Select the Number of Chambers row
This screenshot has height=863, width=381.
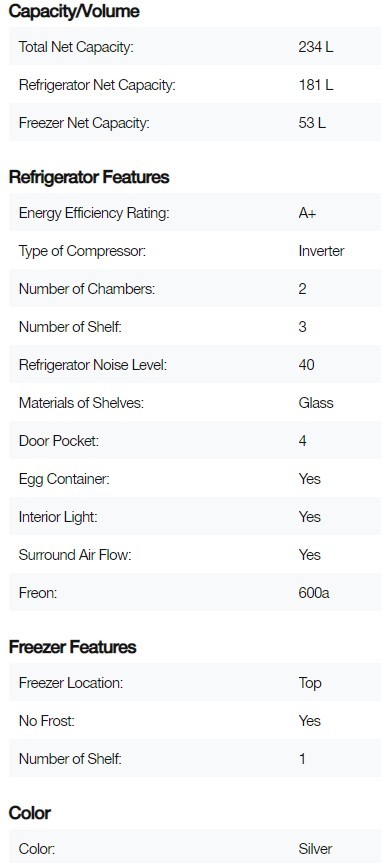pyautogui.click(x=195, y=289)
